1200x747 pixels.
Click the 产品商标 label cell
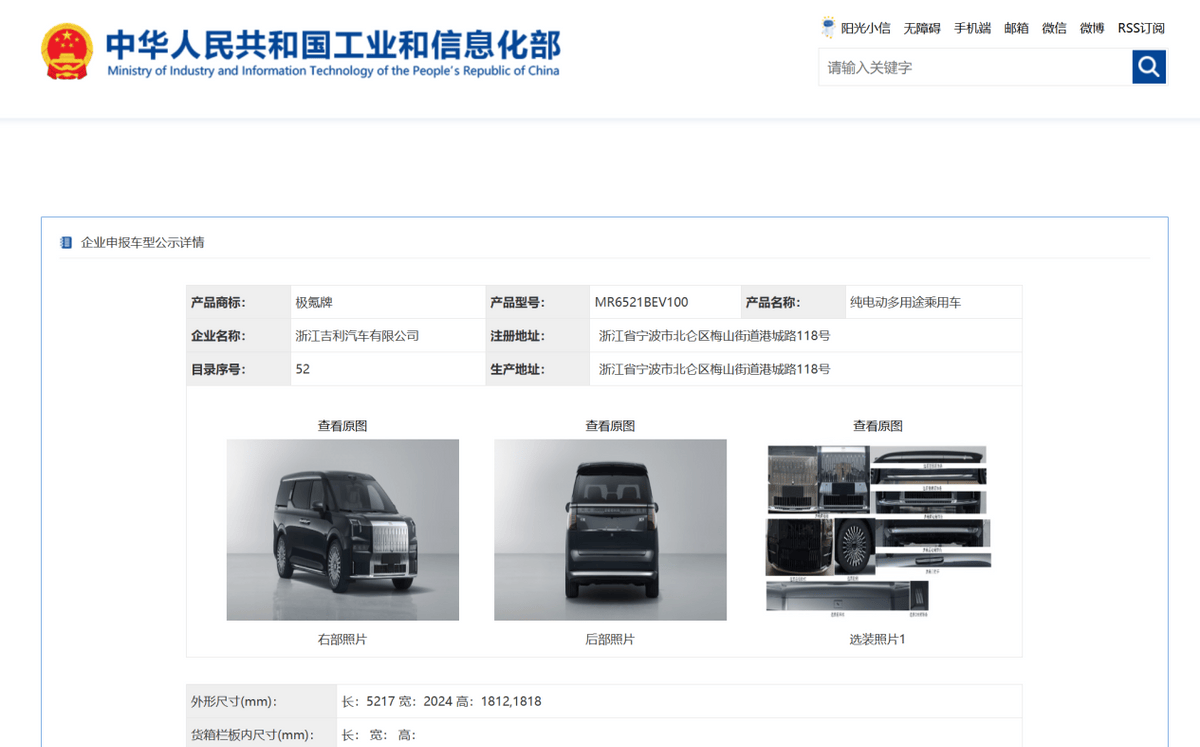click(x=237, y=302)
